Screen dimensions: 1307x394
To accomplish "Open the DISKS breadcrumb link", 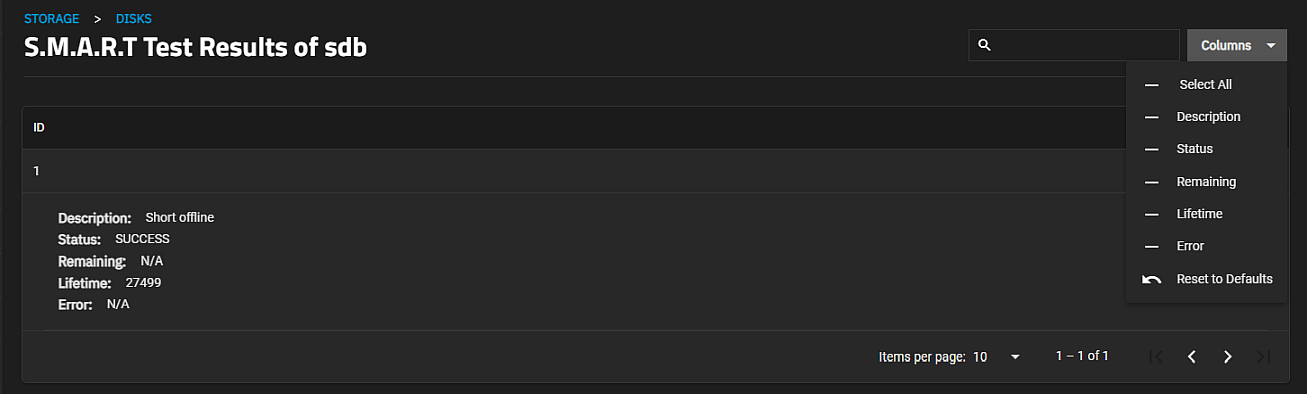I will tap(134, 19).
